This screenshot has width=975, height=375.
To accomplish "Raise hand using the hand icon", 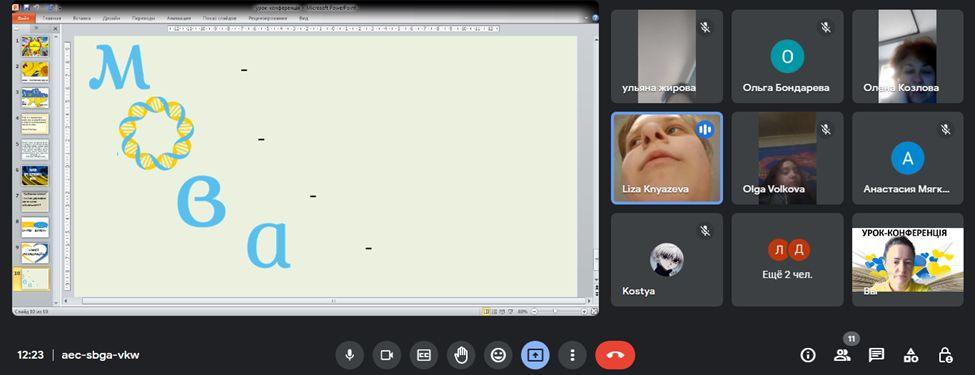I will pos(461,355).
